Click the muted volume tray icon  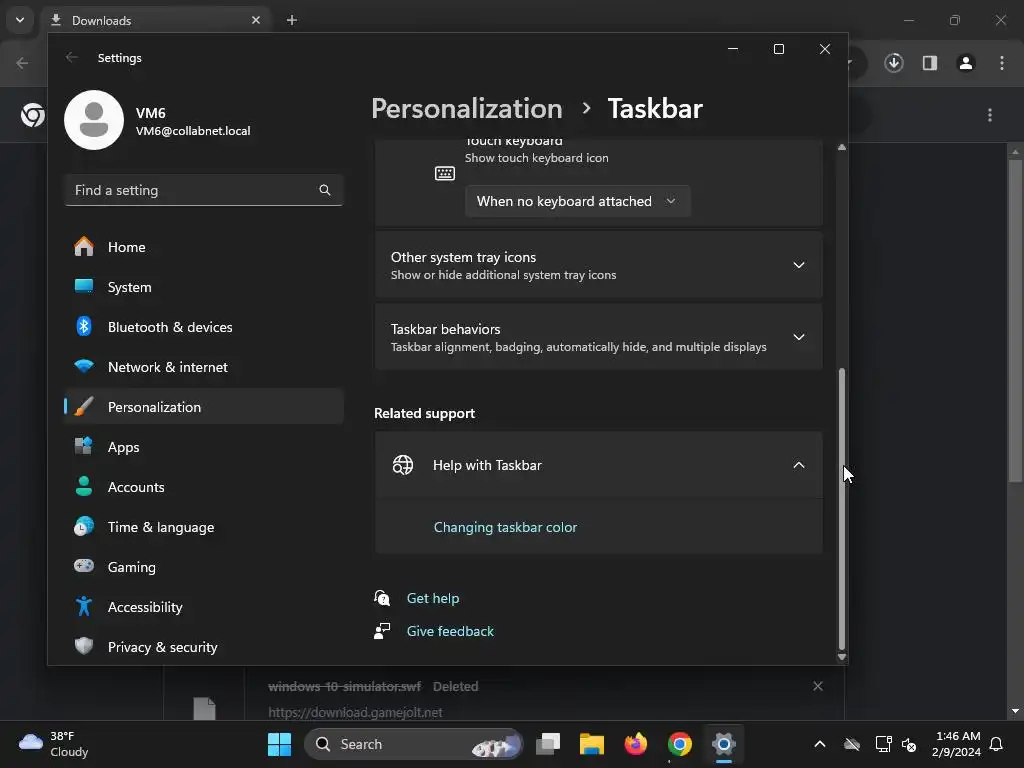tap(909, 744)
